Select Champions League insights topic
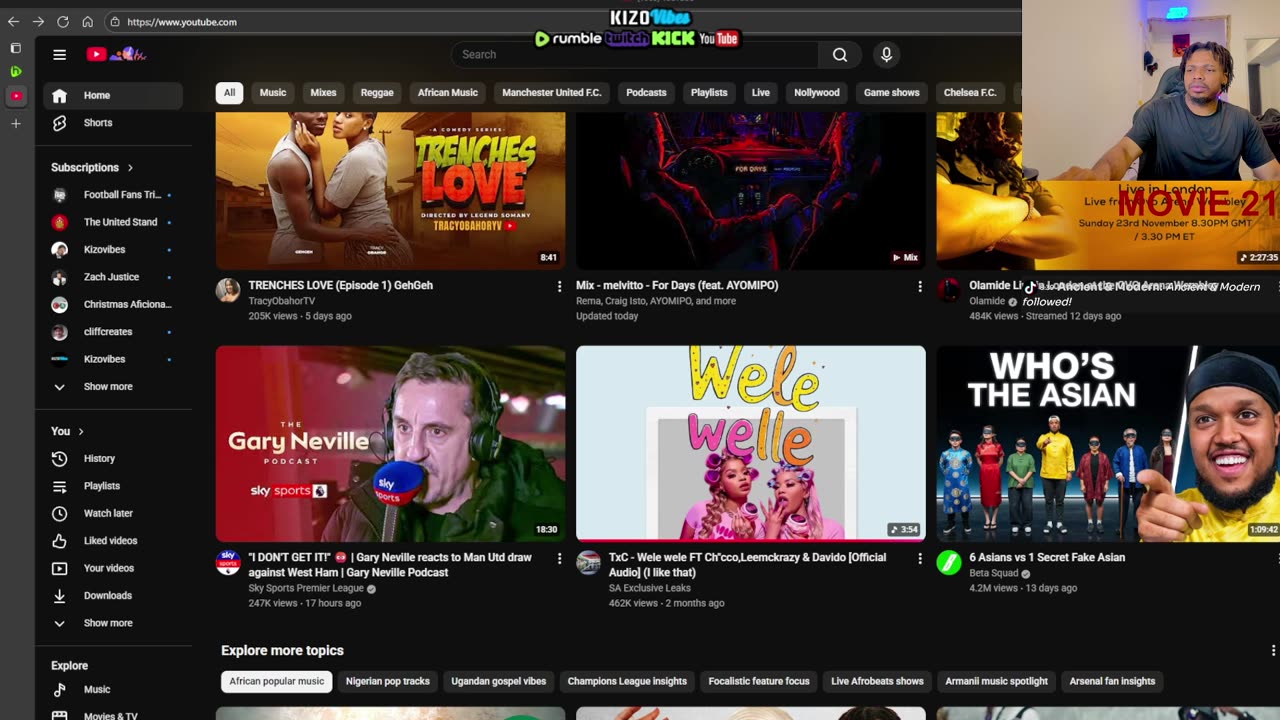This screenshot has width=1280, height=720. point(627,681)
